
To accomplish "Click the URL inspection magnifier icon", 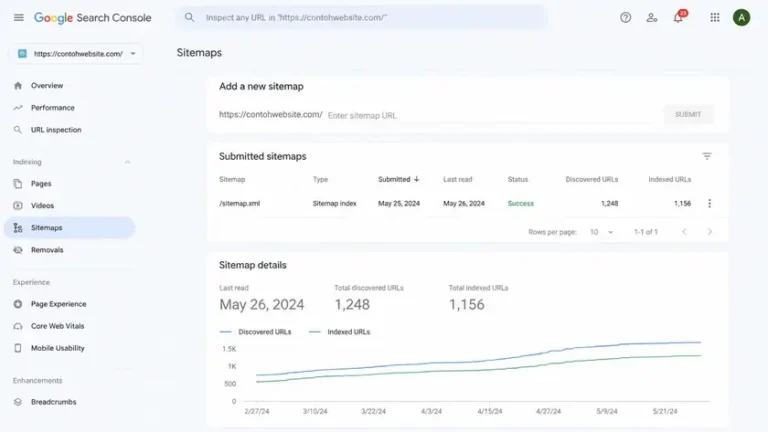I will (18, 130).
